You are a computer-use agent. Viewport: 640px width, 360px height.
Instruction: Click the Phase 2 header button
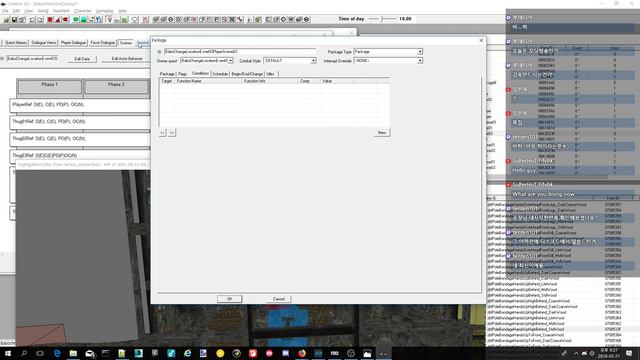click(116, 86)
